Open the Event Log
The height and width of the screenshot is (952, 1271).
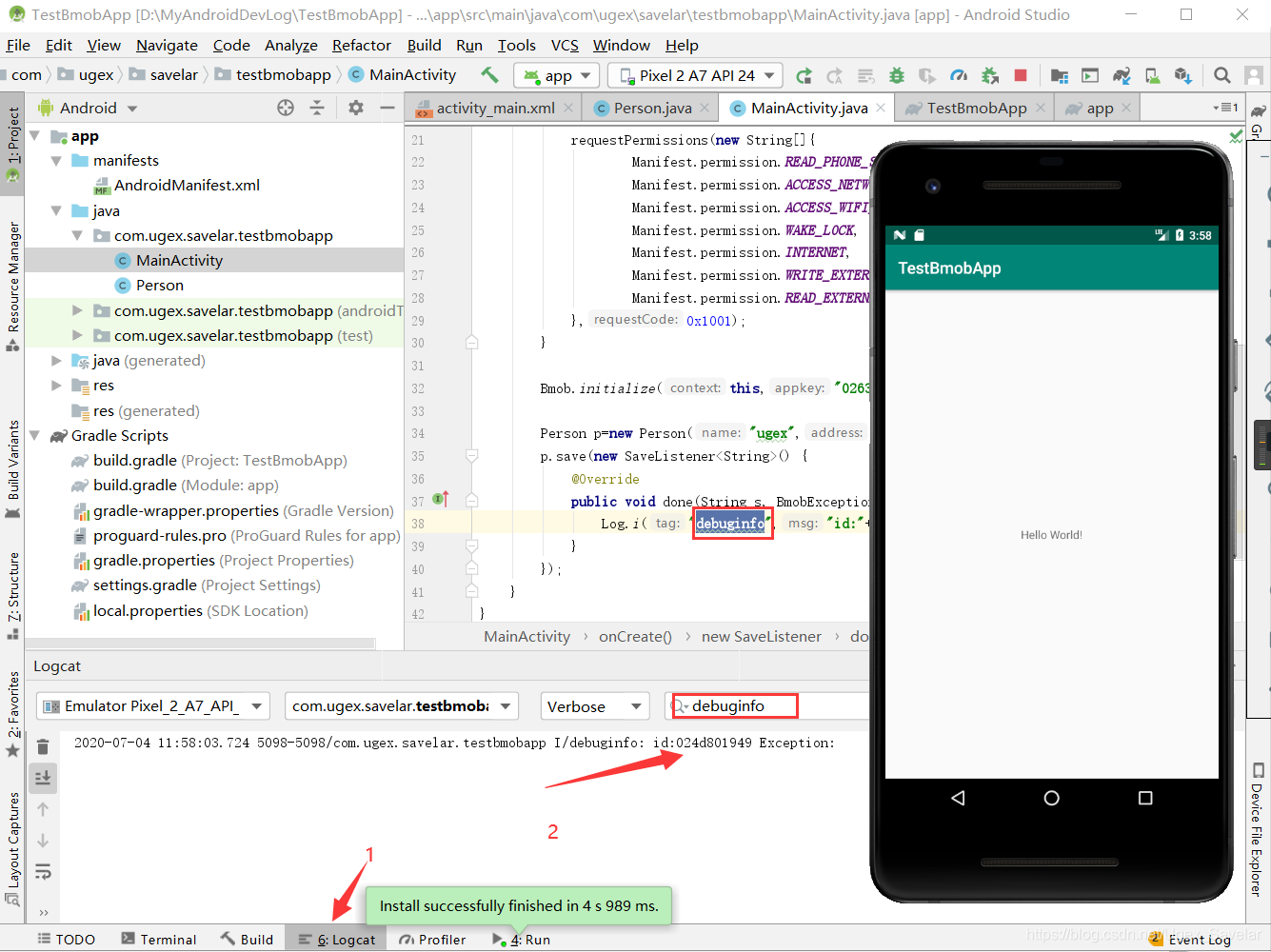click(1190, 939)
